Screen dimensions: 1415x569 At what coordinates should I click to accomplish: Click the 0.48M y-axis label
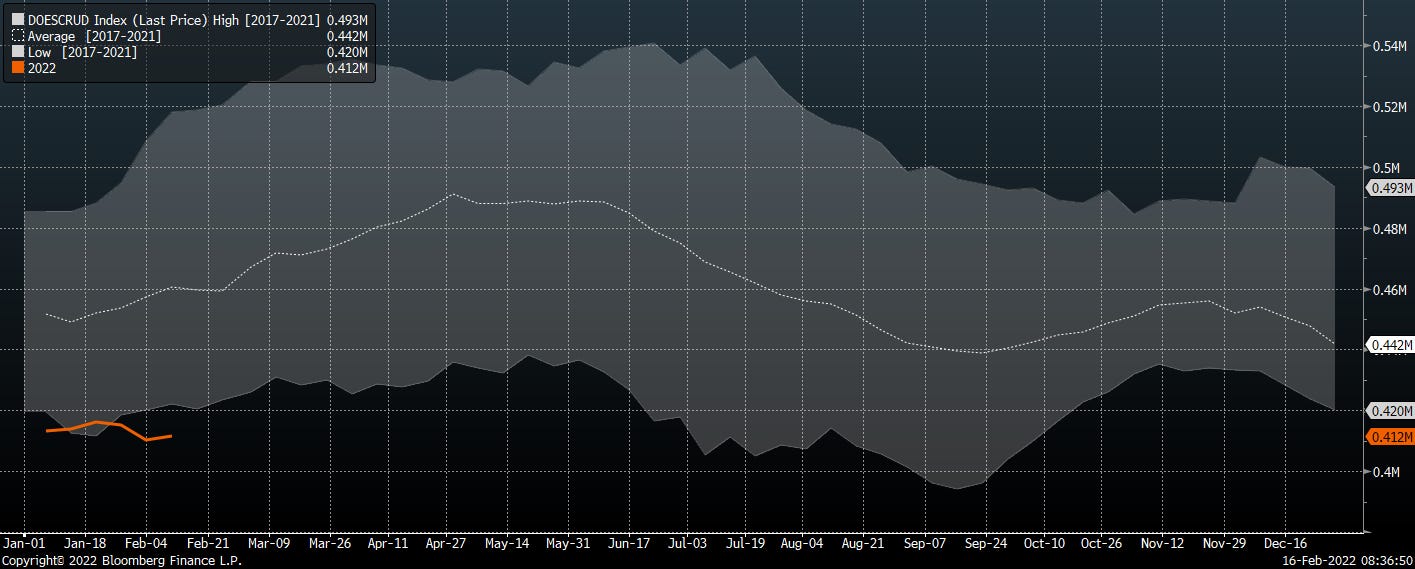[x=1388, y=229]
